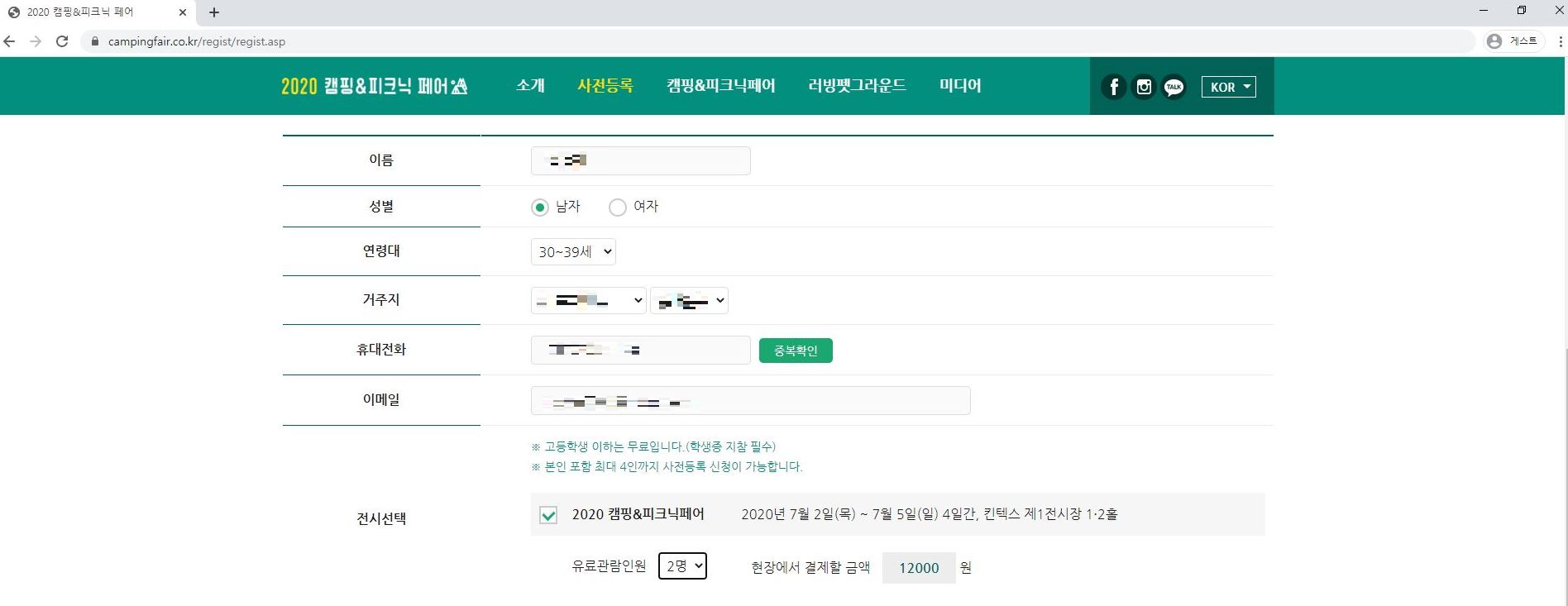Click the site lock security icon
This screenshot has width=1568, height=606.
pyautogui.click(x=95, y=41)
